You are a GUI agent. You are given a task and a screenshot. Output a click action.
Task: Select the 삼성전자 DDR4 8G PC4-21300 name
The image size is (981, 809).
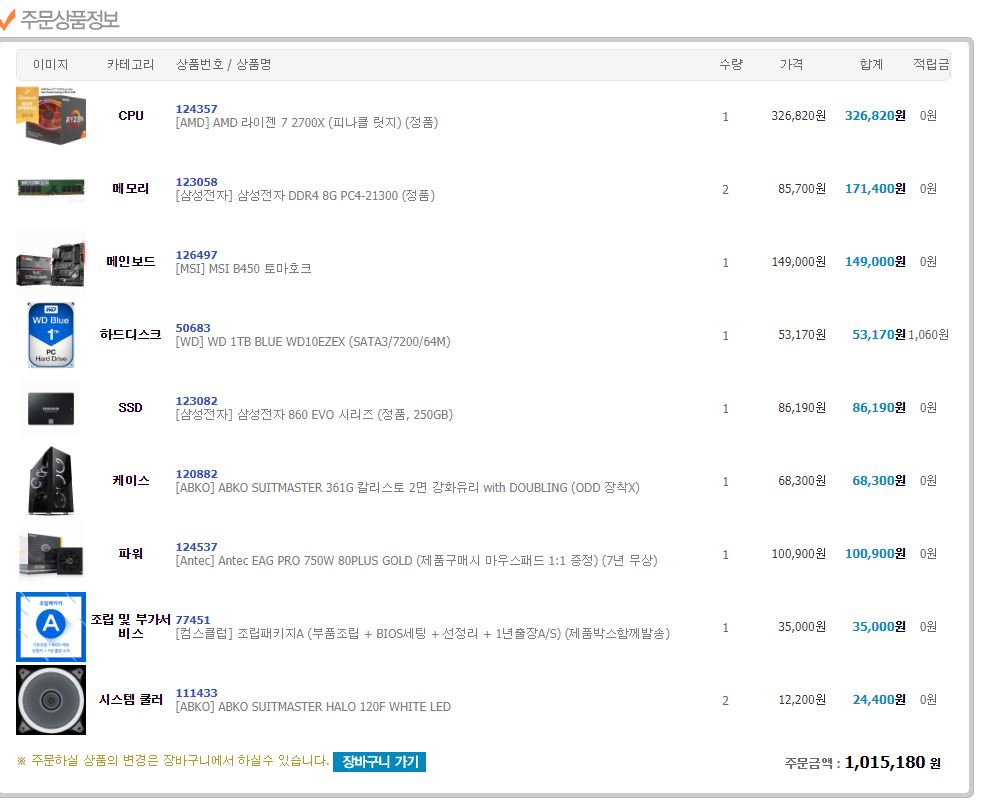tap(305, 196)
